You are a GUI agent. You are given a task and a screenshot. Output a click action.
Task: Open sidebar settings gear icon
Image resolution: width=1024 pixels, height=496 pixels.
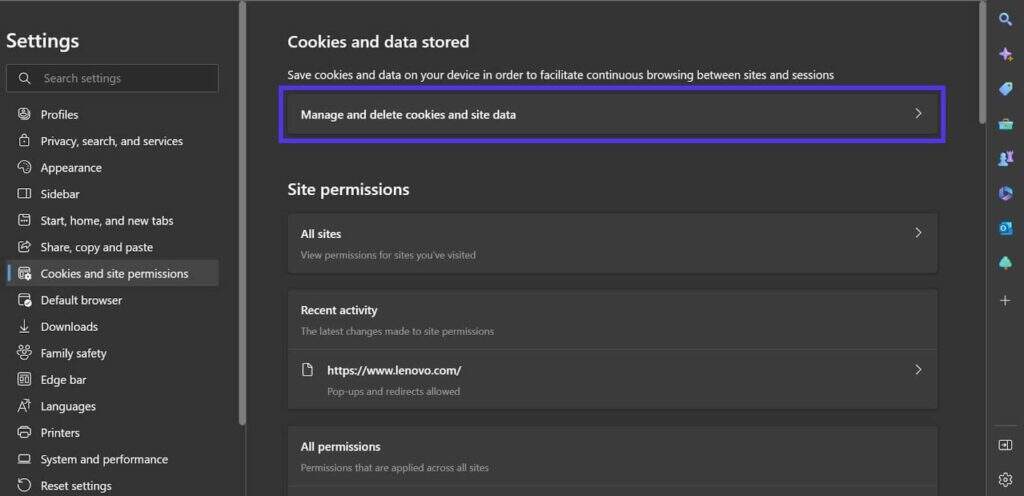(x=1006, y=479)
